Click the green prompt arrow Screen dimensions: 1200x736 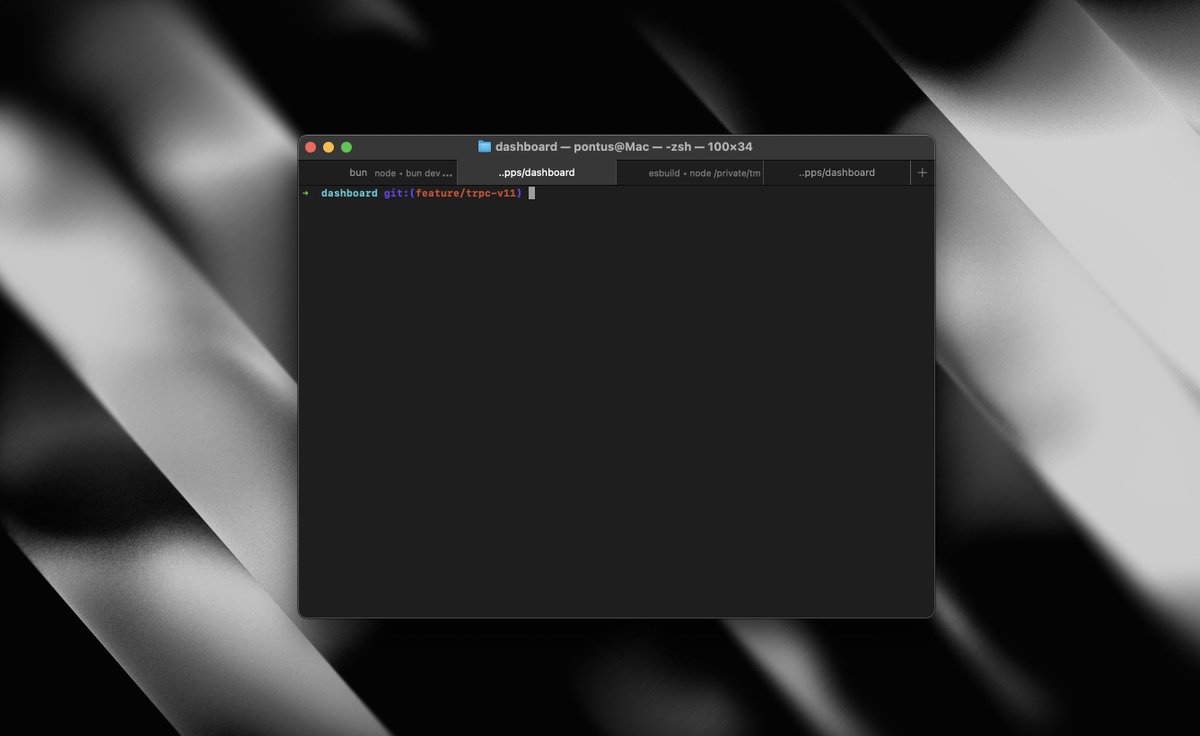click(x=305, y=193)
